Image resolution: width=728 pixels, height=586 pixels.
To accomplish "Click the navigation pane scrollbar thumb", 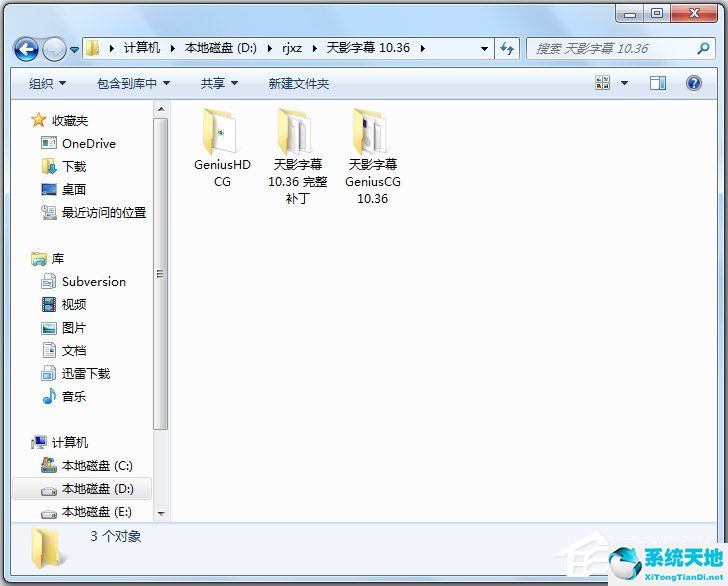I will point(161,274).
